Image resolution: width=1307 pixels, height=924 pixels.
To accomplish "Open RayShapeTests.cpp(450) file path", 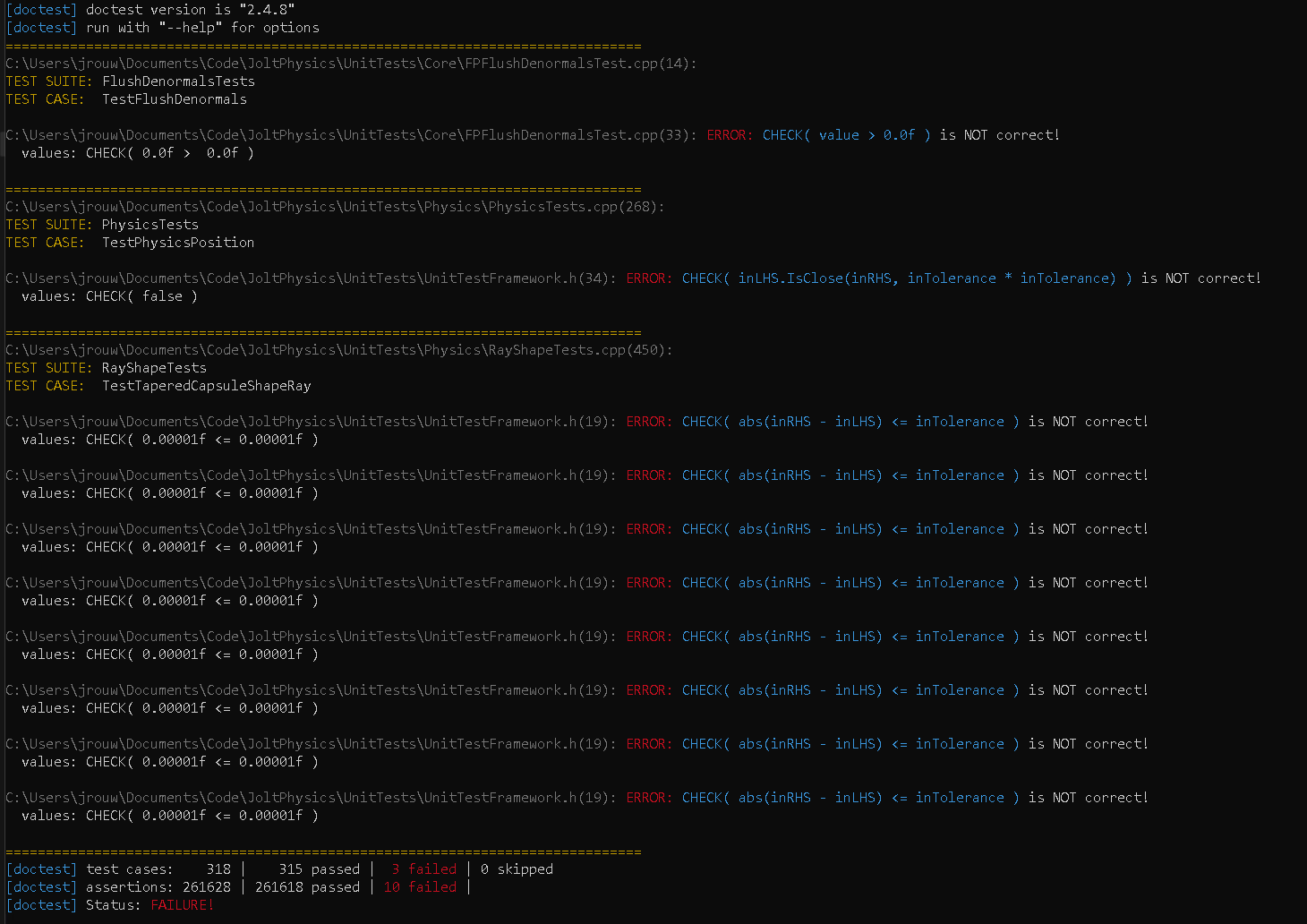I will pyautogui.click(x=336, y=349).
